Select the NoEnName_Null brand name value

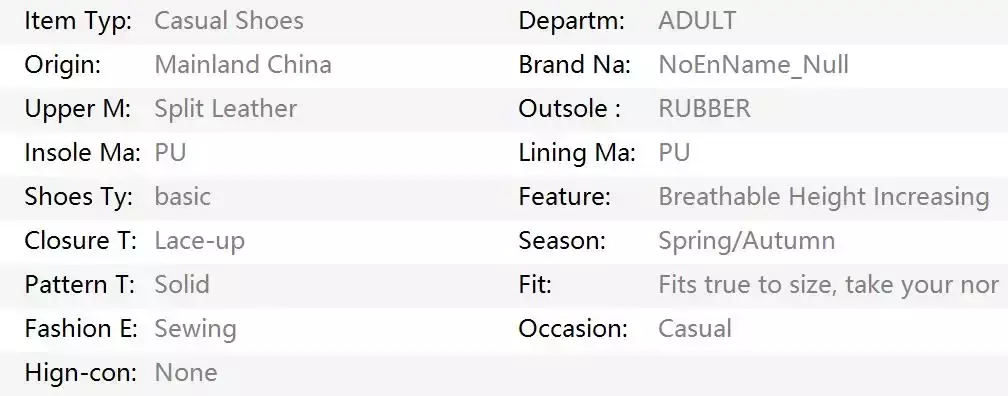coord(753,65)
